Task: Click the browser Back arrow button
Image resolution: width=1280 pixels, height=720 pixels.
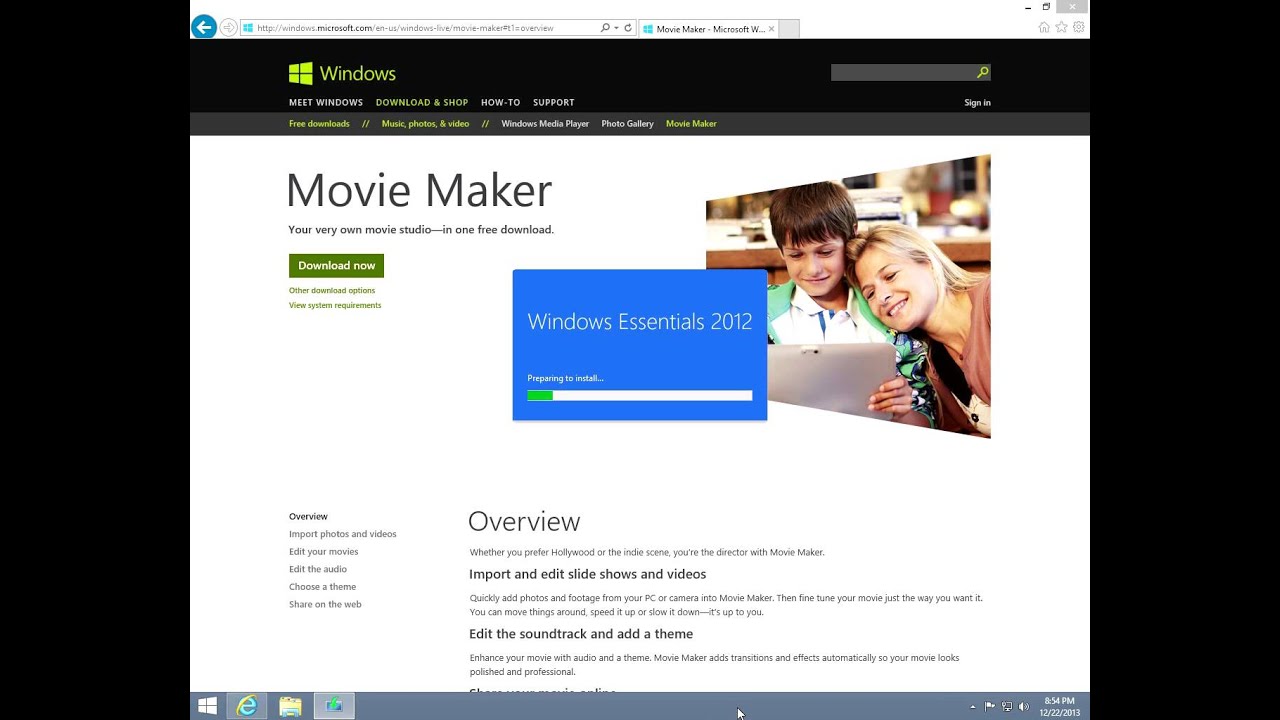Action: 204,28
